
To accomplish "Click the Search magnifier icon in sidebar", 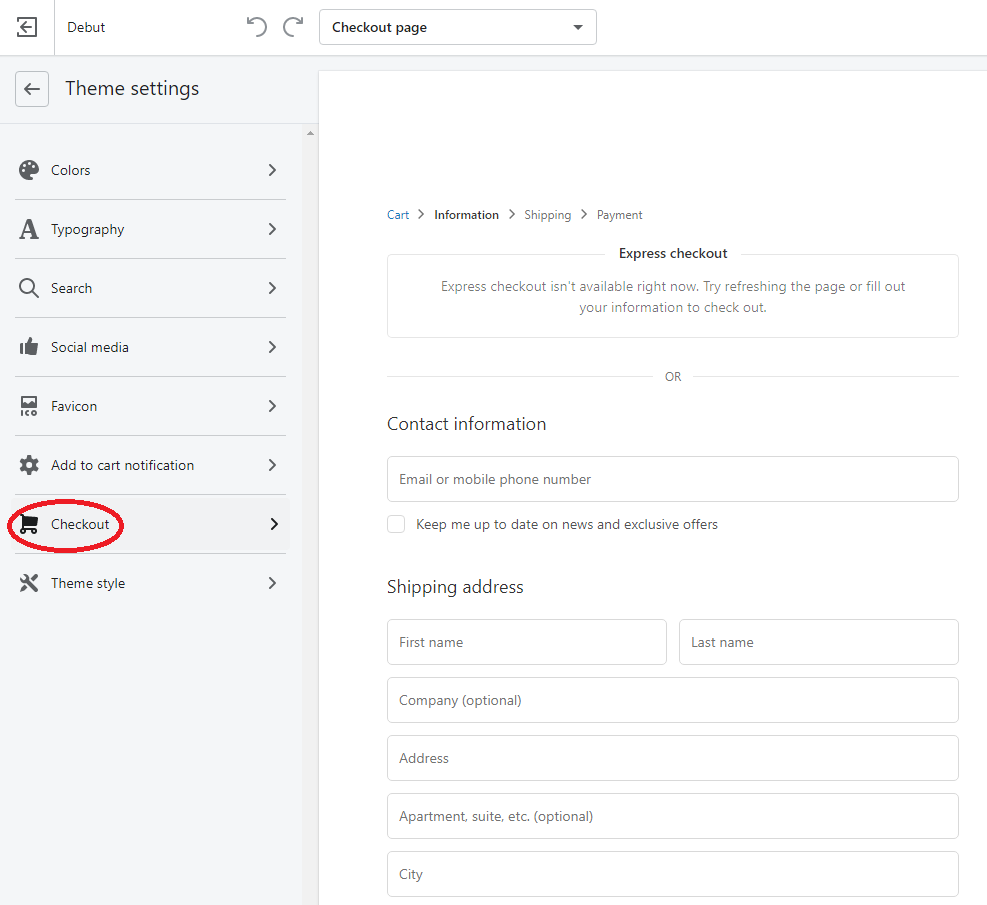I will tap(29, 288).
